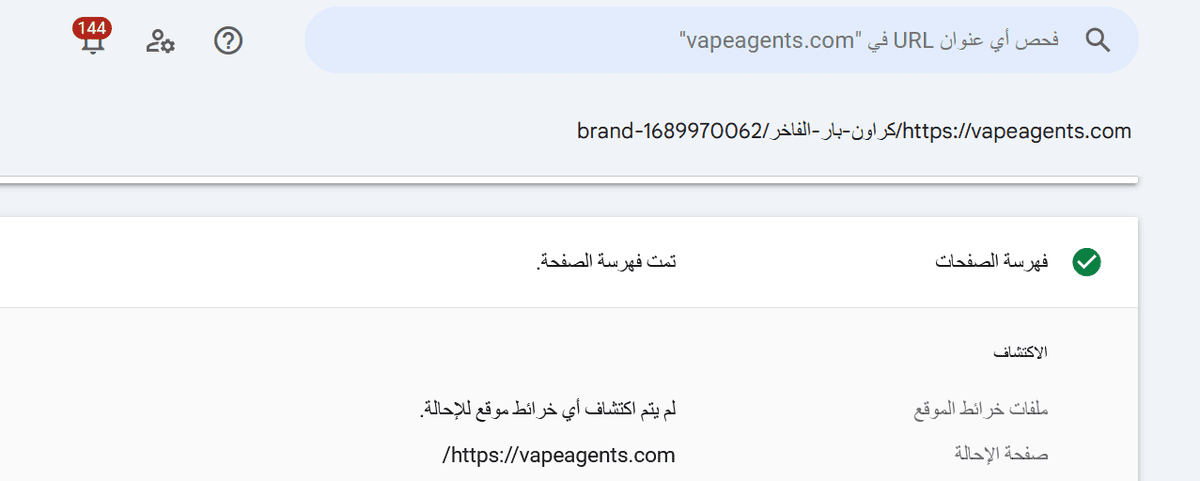1200x481 pixels.
Task: Open the referring page https://vapeagents.com/ link
Action: (x=559, y=455)
